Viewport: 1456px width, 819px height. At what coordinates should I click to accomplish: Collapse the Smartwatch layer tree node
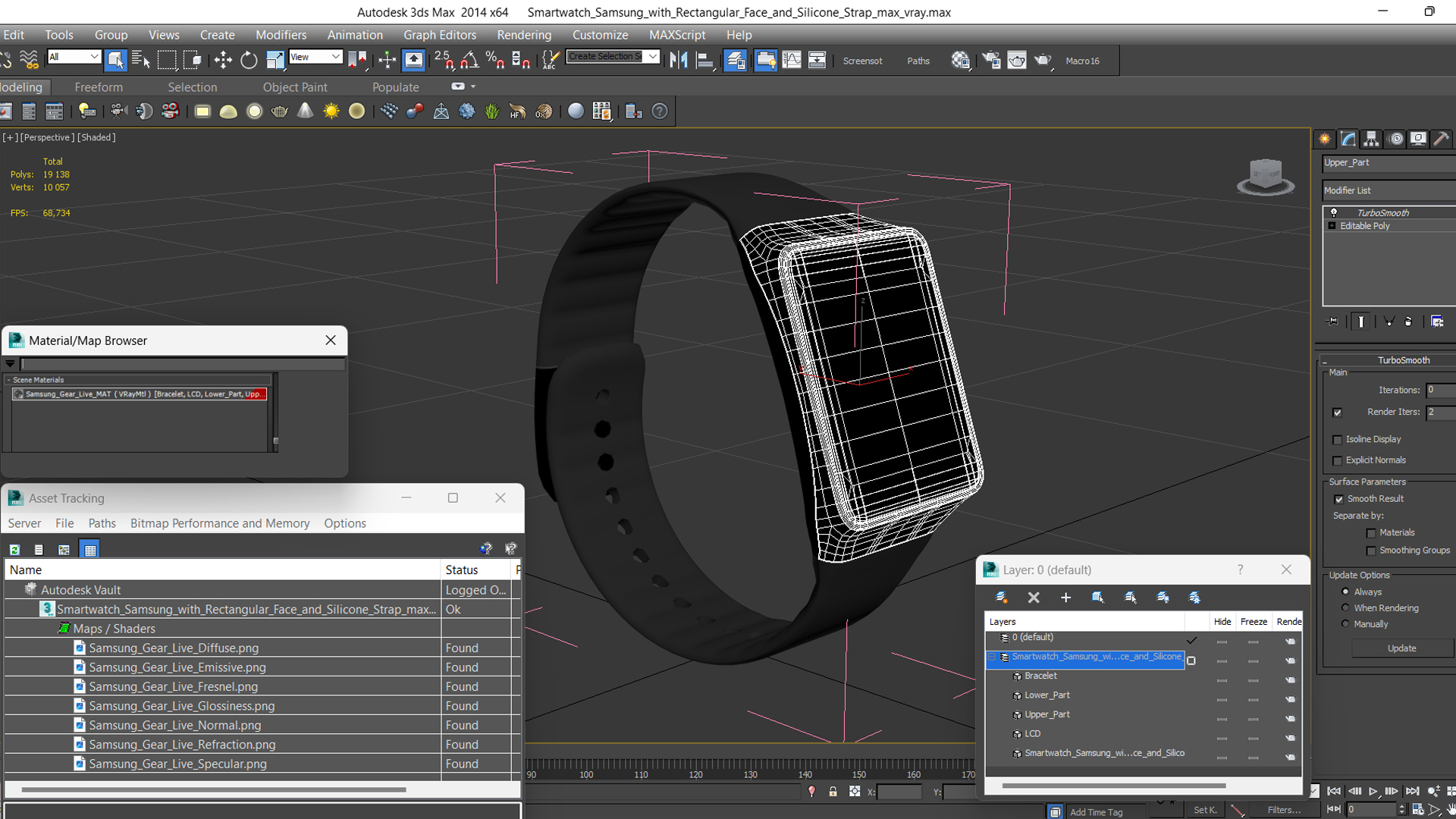(x=992, y=657)
